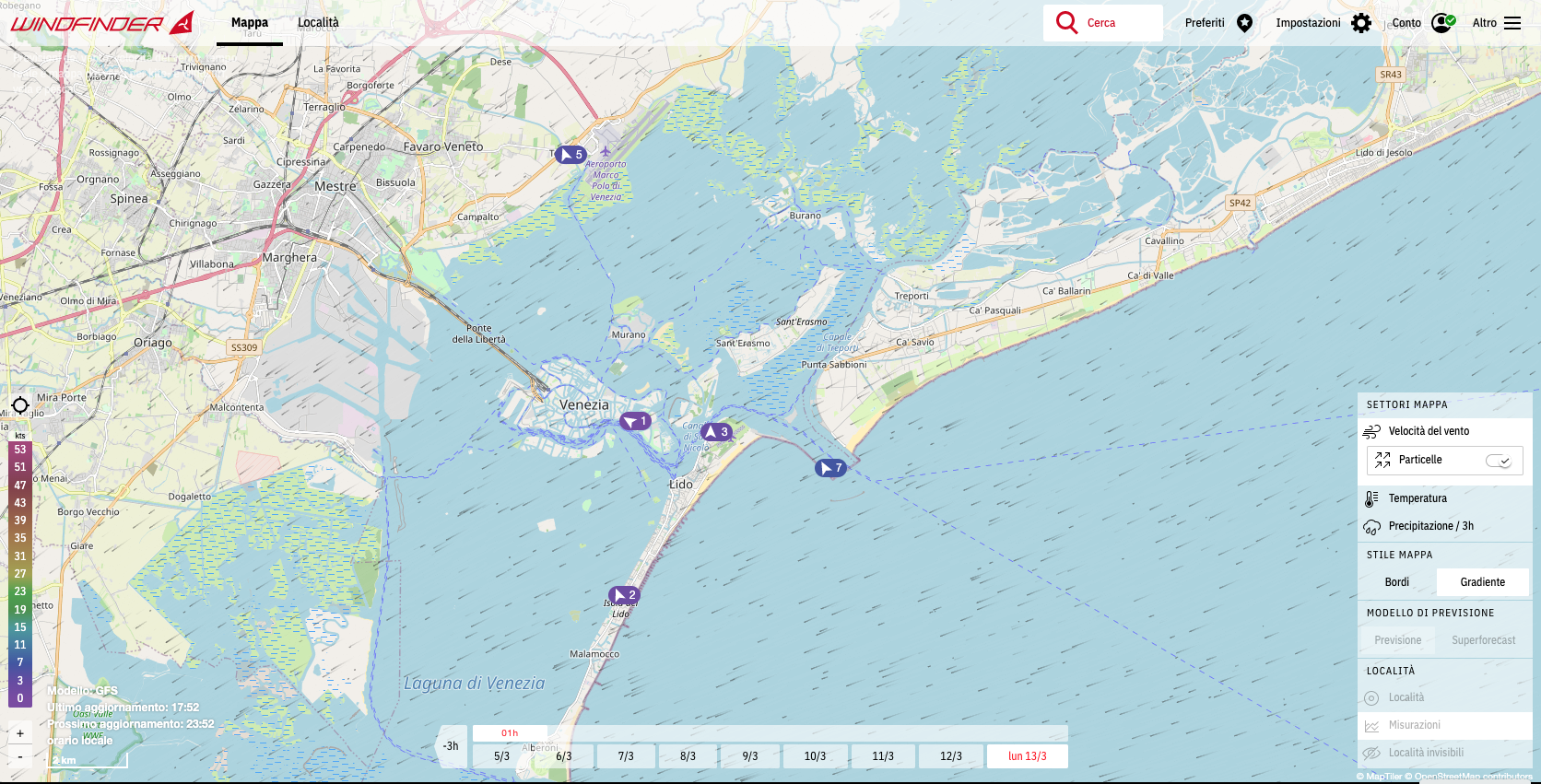Click the Lido di Jesolo label
This screenshot has height=784, width=1541.
[x=1383, y=153]
